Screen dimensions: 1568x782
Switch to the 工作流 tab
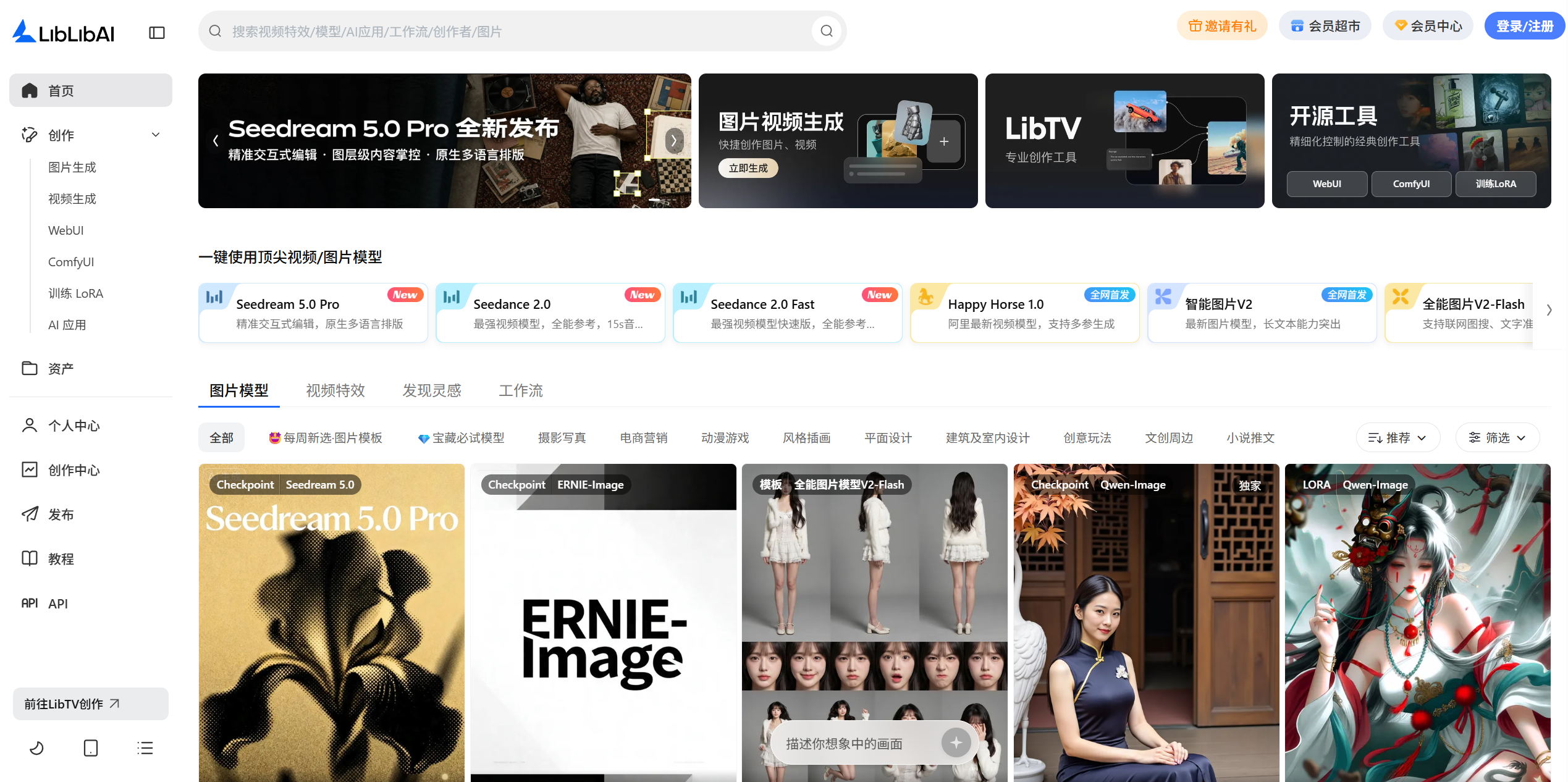(x=521, y=390)
